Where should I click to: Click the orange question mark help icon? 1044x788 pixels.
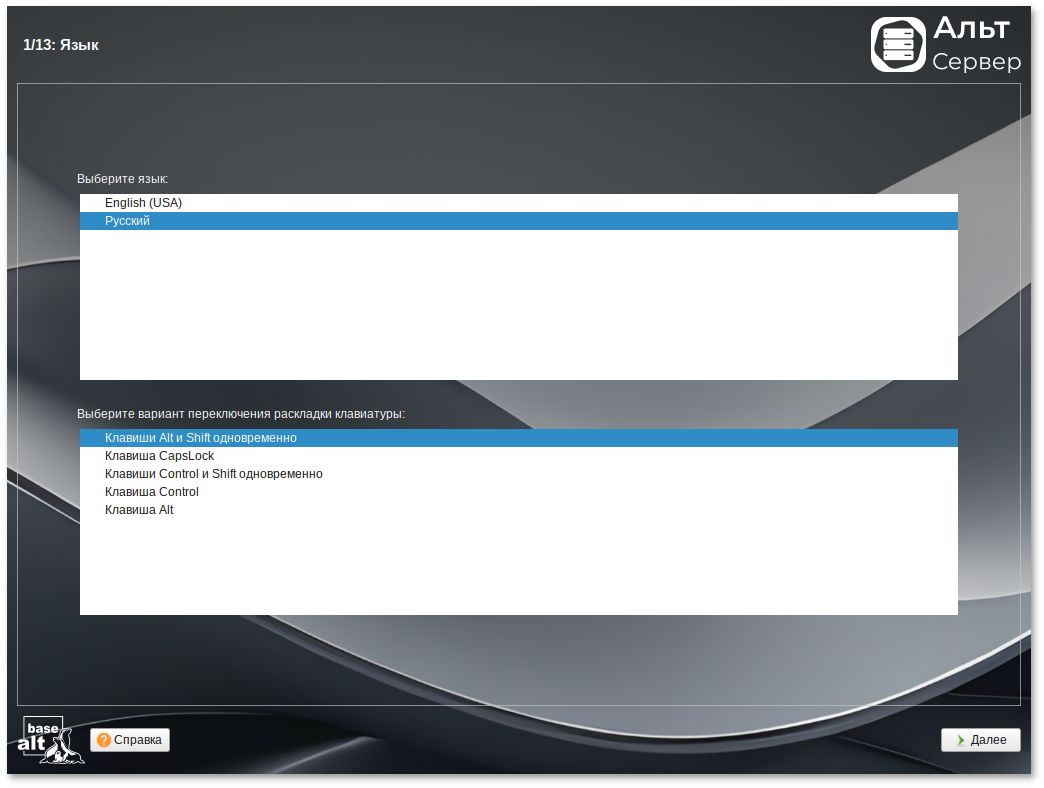point(104,740)
